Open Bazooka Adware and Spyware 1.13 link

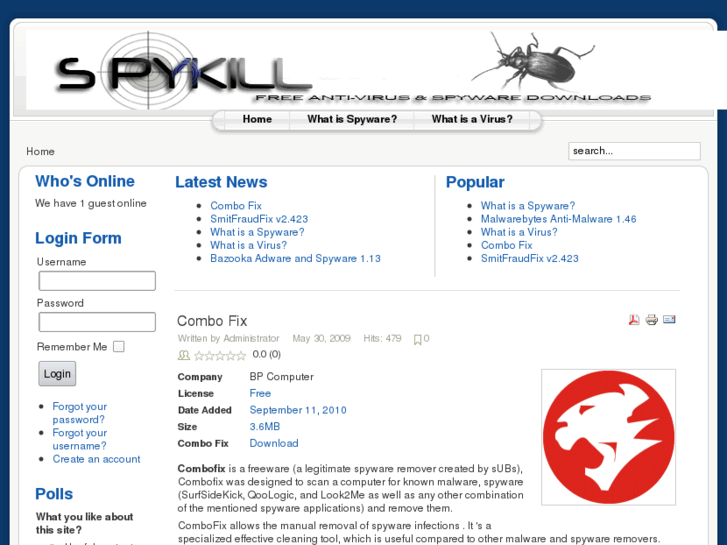295,258
